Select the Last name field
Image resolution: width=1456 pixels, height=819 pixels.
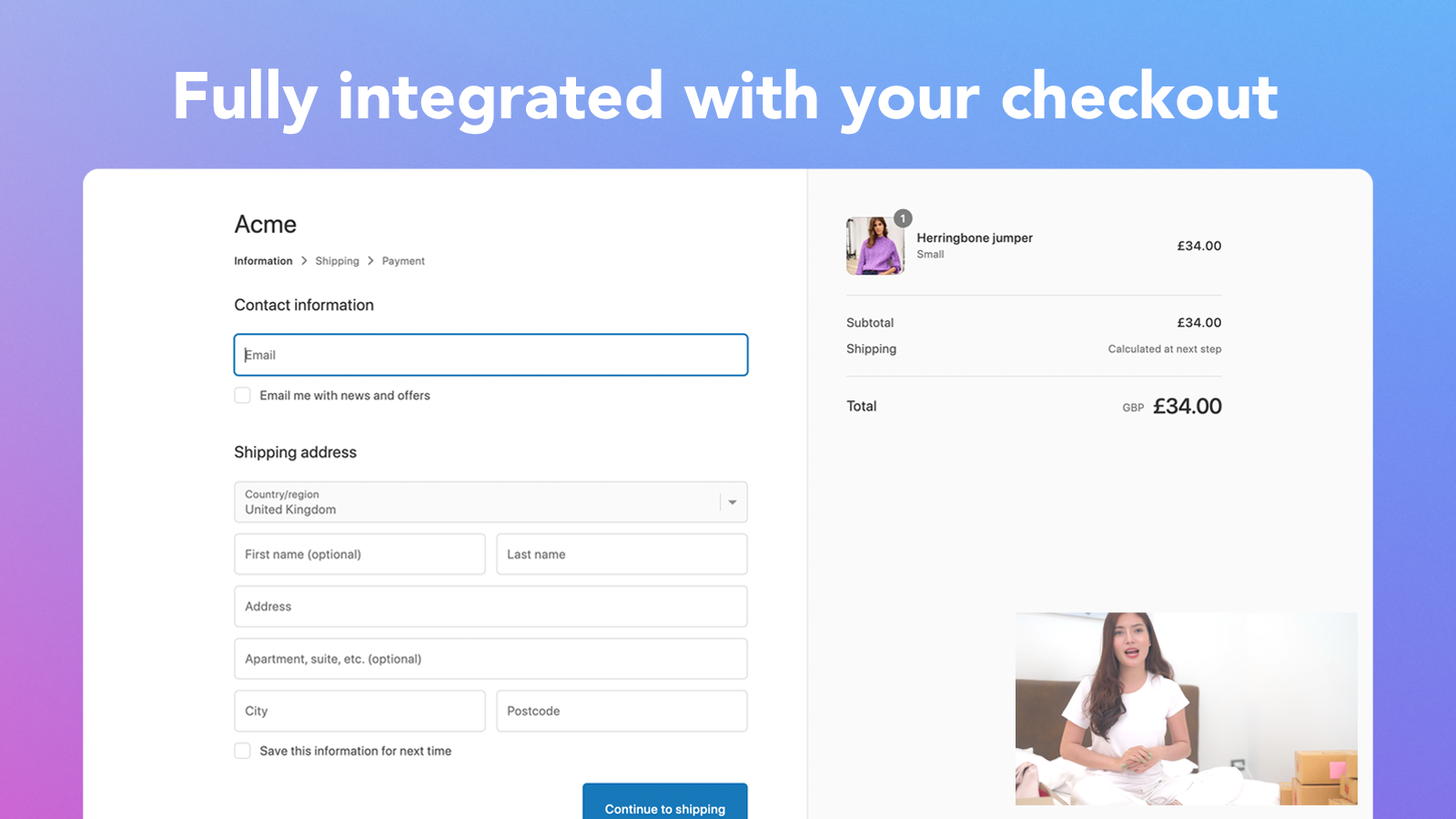point(622,554)
